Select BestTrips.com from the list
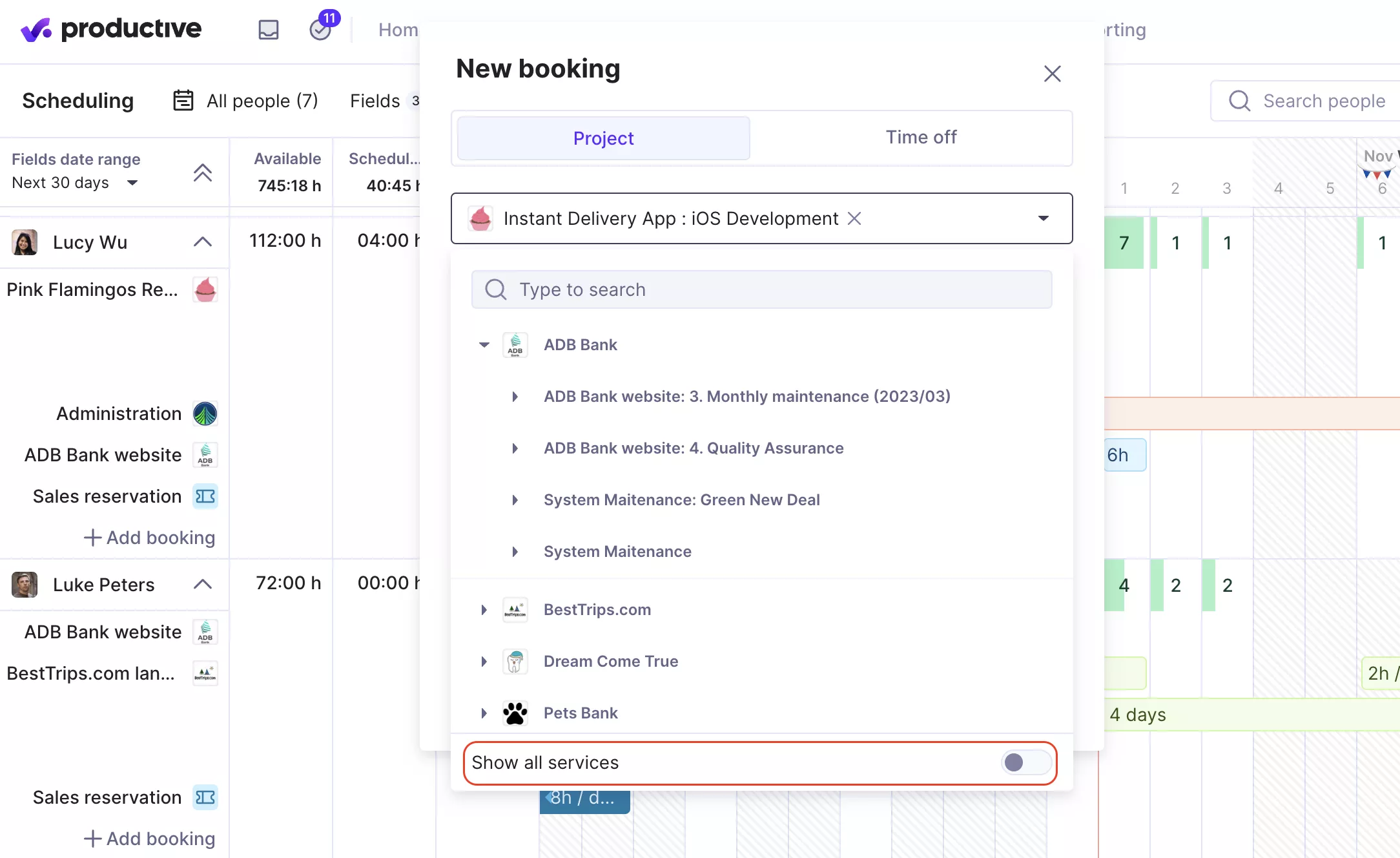 pyautogui.click(x=597, y=610)
